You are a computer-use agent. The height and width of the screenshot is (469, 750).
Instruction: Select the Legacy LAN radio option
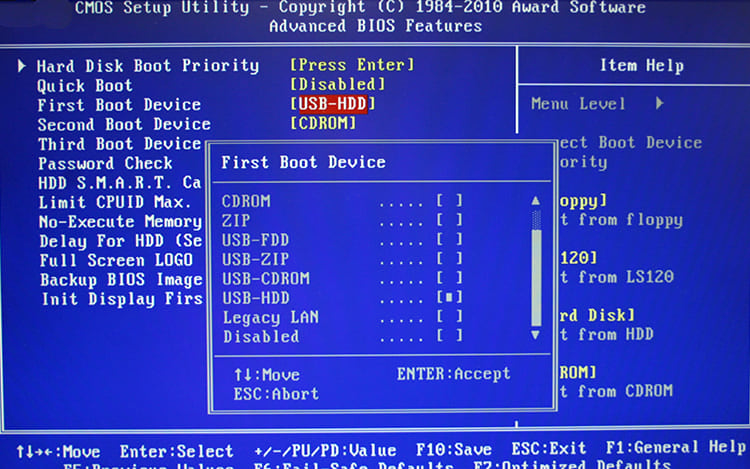click(449, 316)
